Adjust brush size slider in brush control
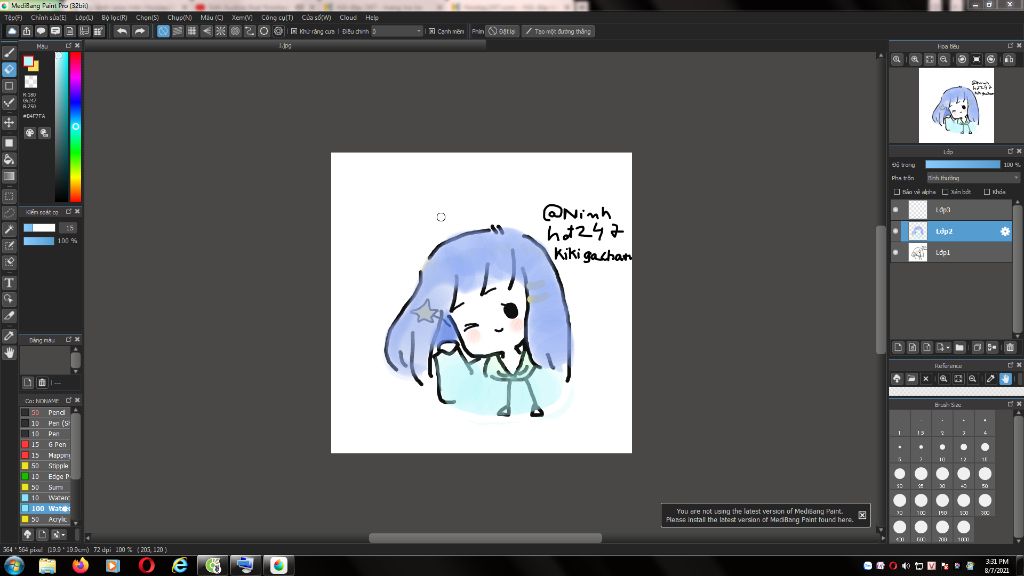 point(40,228)
